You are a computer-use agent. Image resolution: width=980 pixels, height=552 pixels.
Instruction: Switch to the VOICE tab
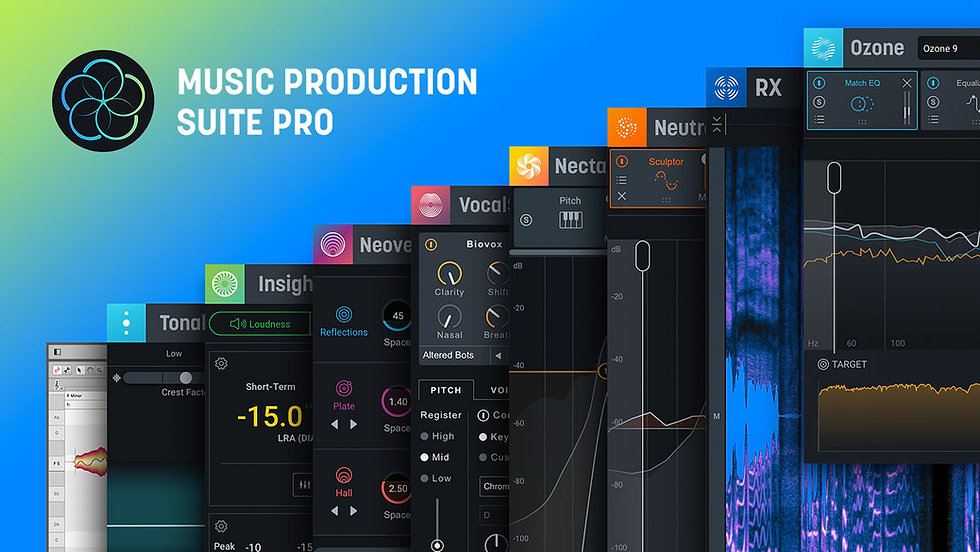[x=497, y=390]
